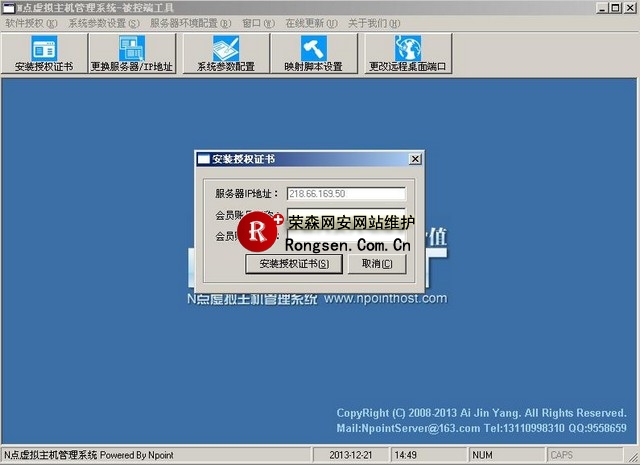Open the 软件授权(R) menu
Image resolution: width=640 pixels, height=465 pixels.
click(31, 22)
